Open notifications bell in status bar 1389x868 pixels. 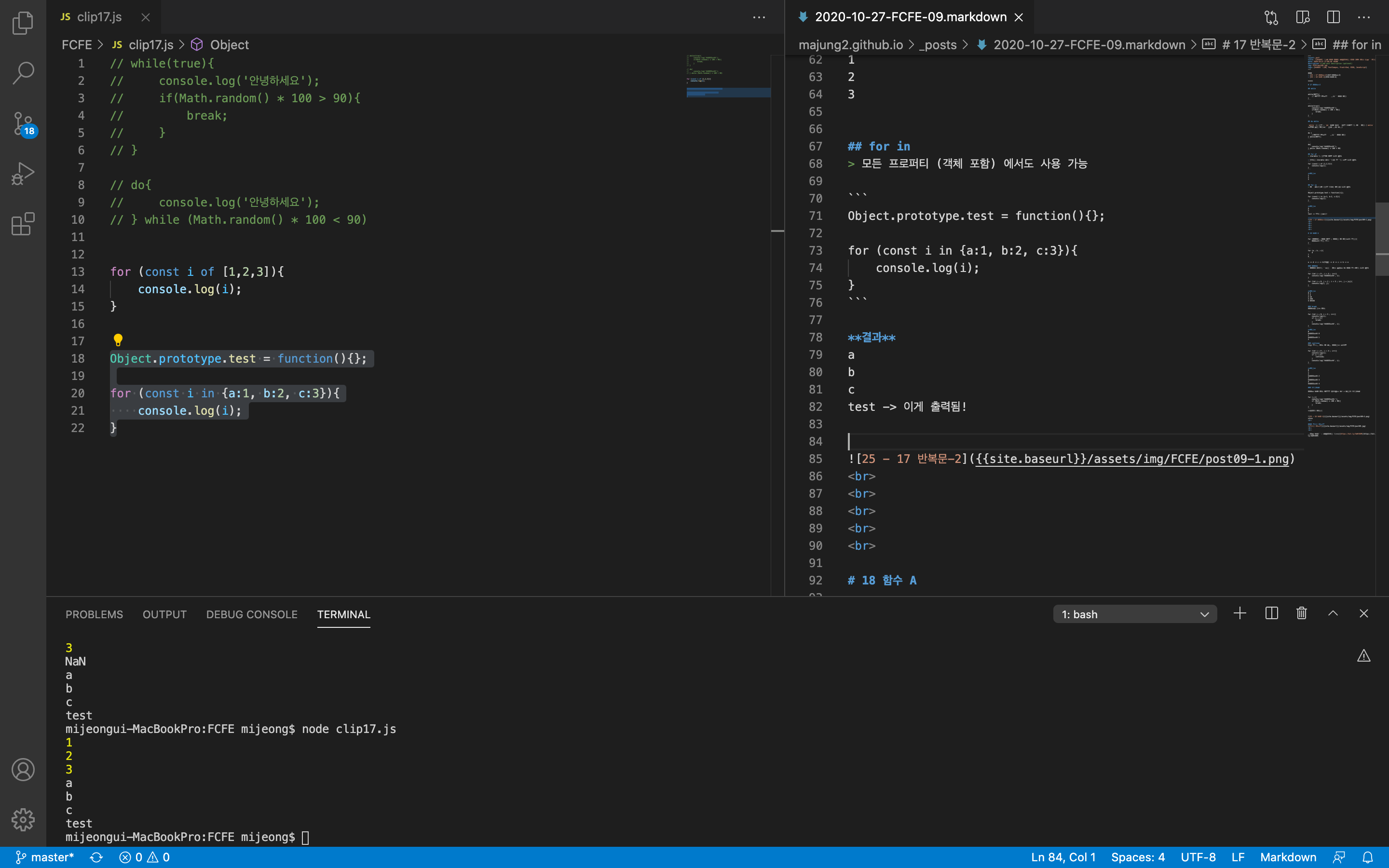click(x=1368, y=857)
